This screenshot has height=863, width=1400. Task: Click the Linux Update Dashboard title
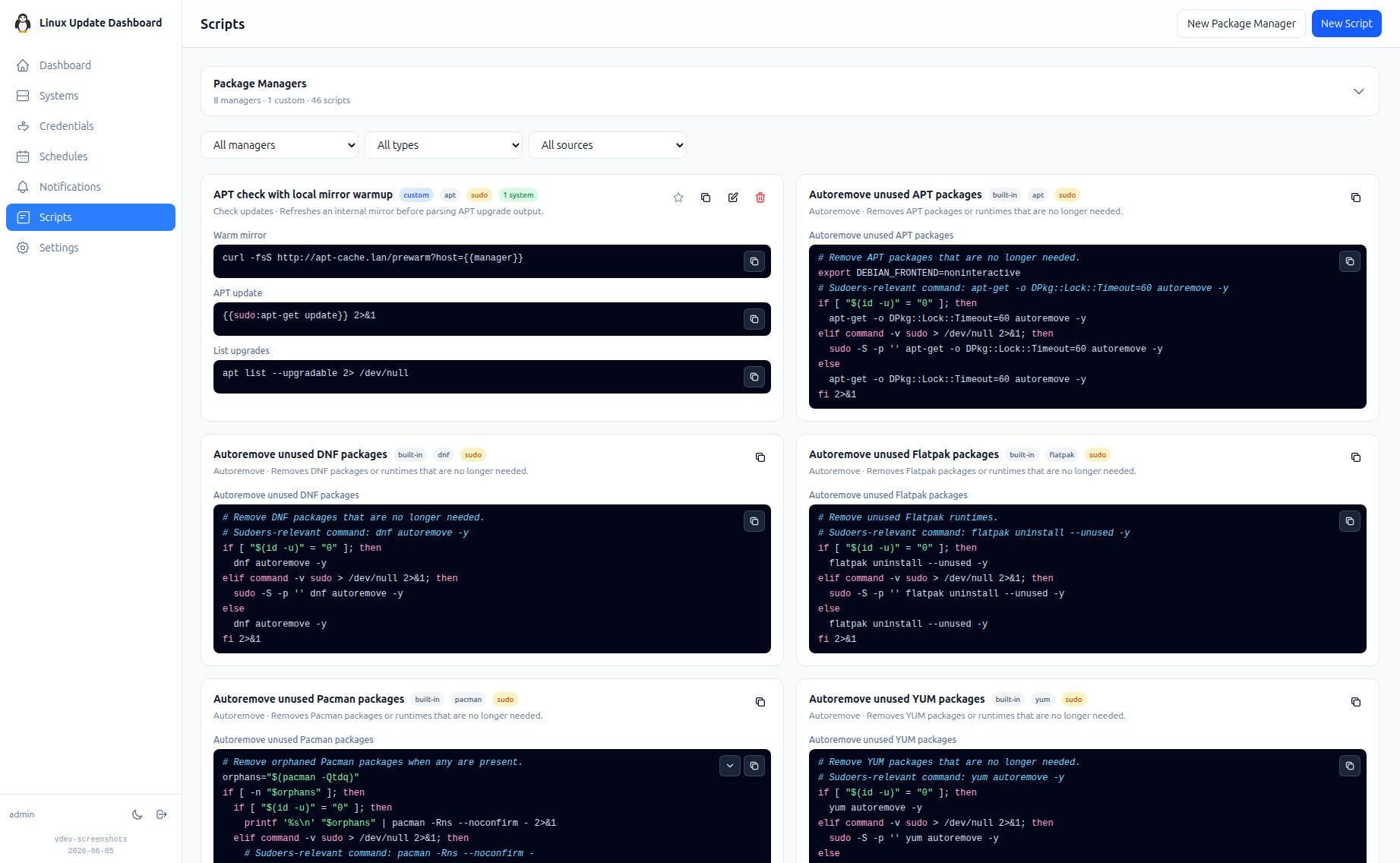[100, 23]
